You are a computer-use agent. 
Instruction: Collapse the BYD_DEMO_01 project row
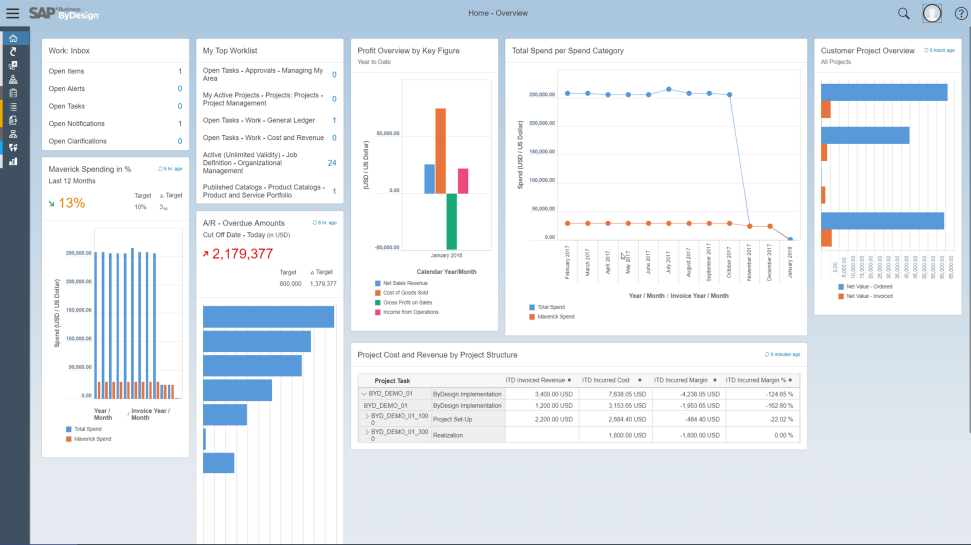tap(364, 394)
